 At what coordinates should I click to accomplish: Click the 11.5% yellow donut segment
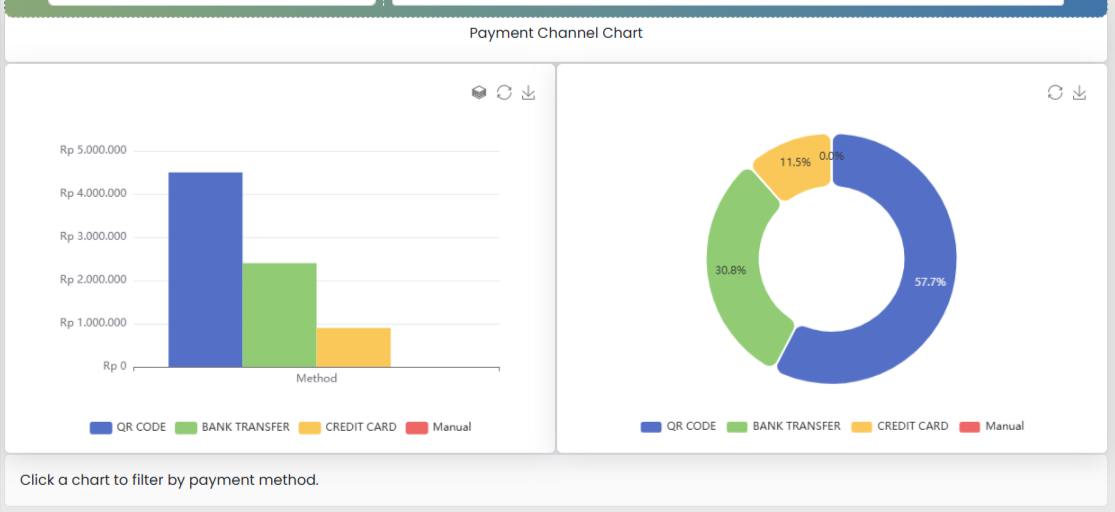(795, 165)
